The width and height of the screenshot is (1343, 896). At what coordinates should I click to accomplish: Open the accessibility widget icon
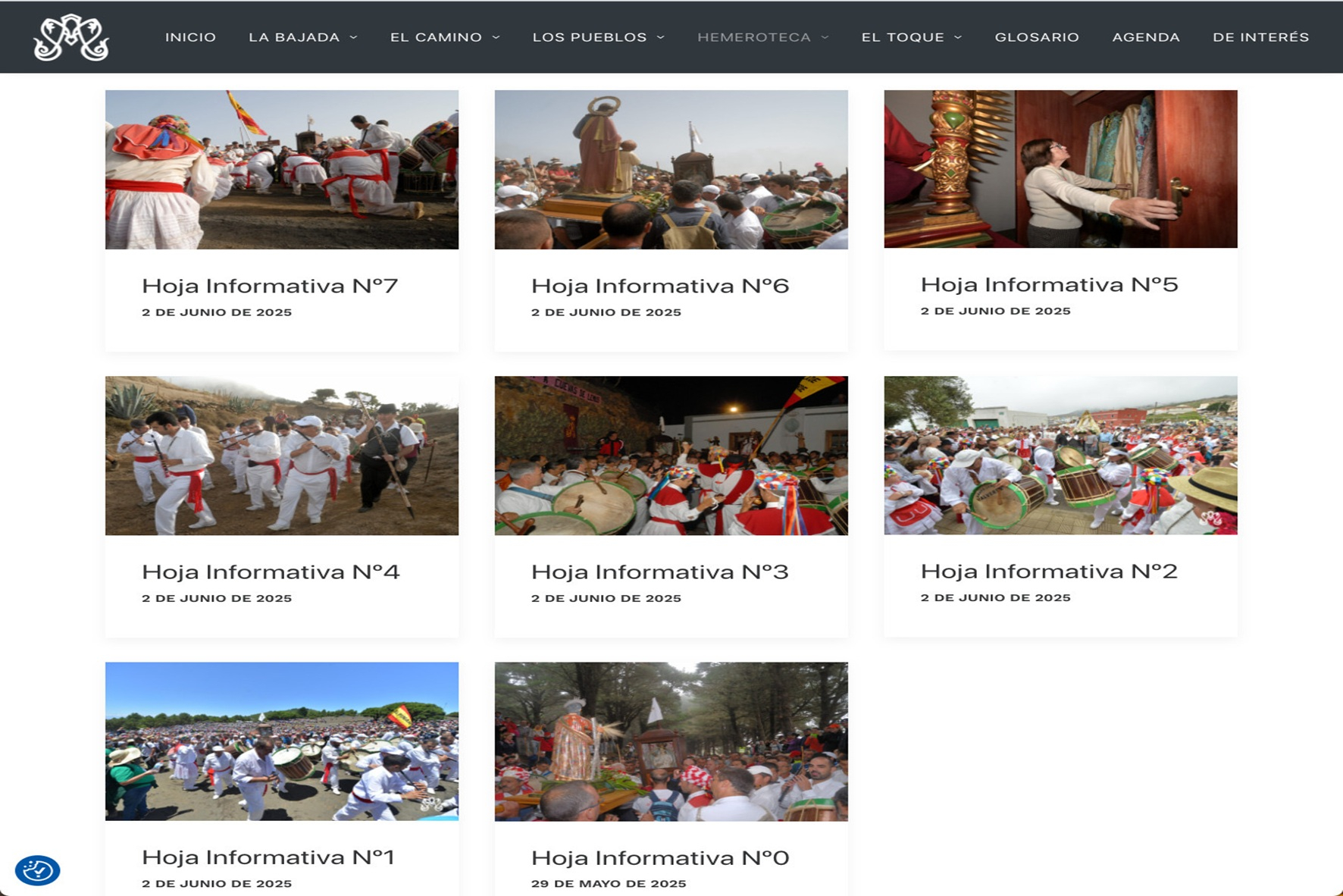coord(37,870)
